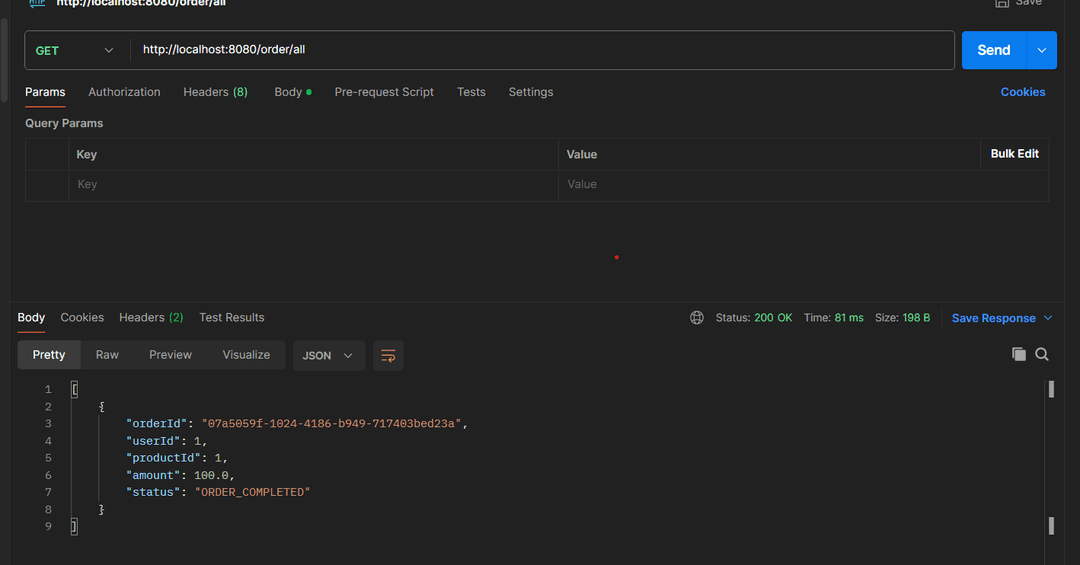The height and width of the screenshot is (565, 1080).
Task: Expand the Save Response dropdown arrow
Action: click(x=1048, y=318)
